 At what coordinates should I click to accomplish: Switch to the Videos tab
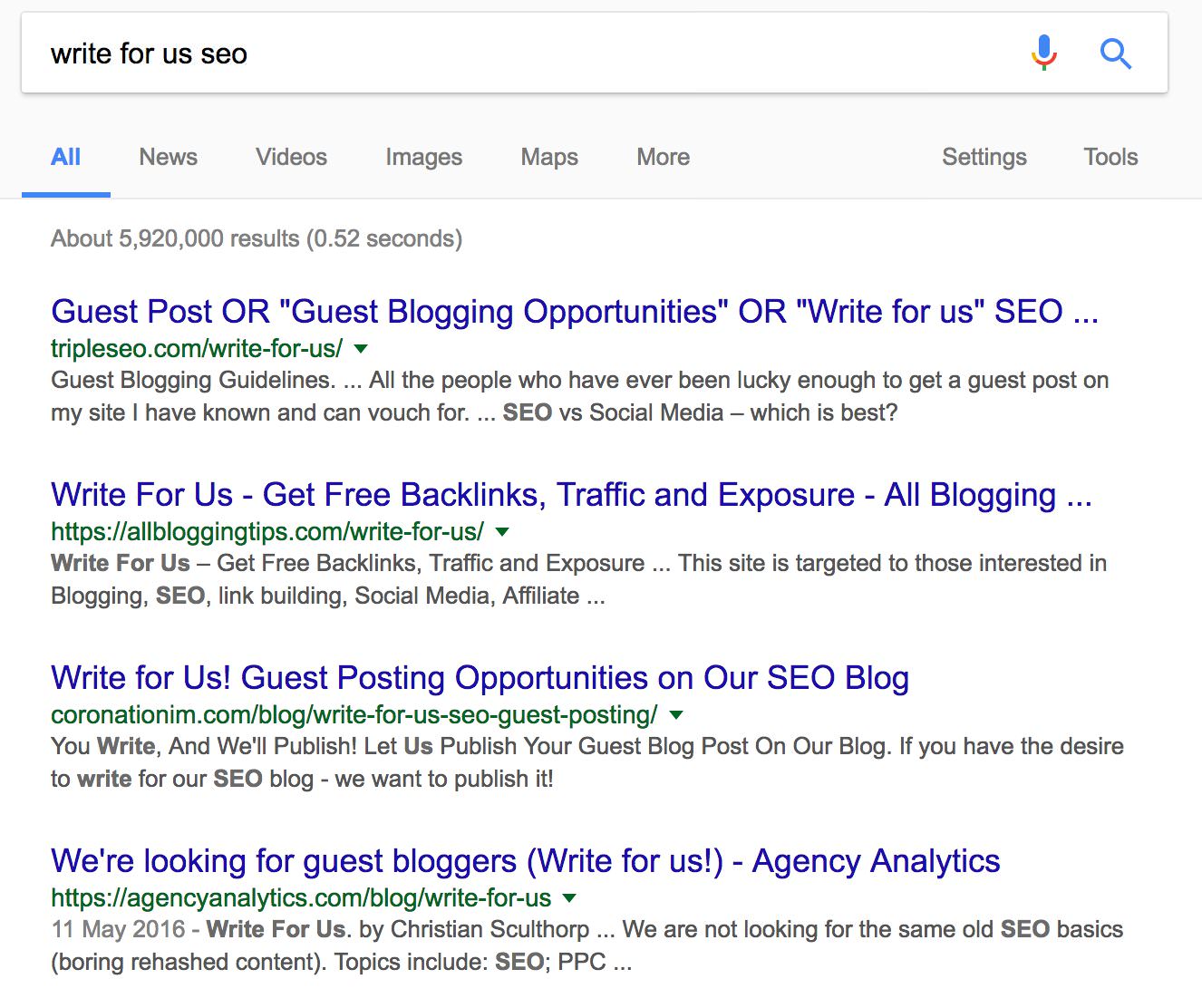(291, 157)
